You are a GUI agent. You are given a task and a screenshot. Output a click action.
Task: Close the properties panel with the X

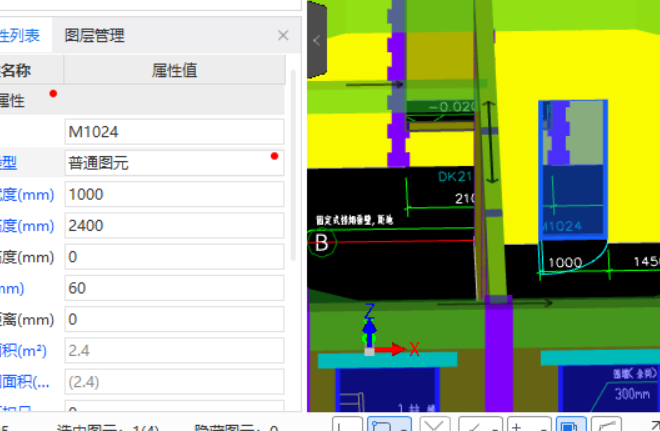click(x=283, y=35)
